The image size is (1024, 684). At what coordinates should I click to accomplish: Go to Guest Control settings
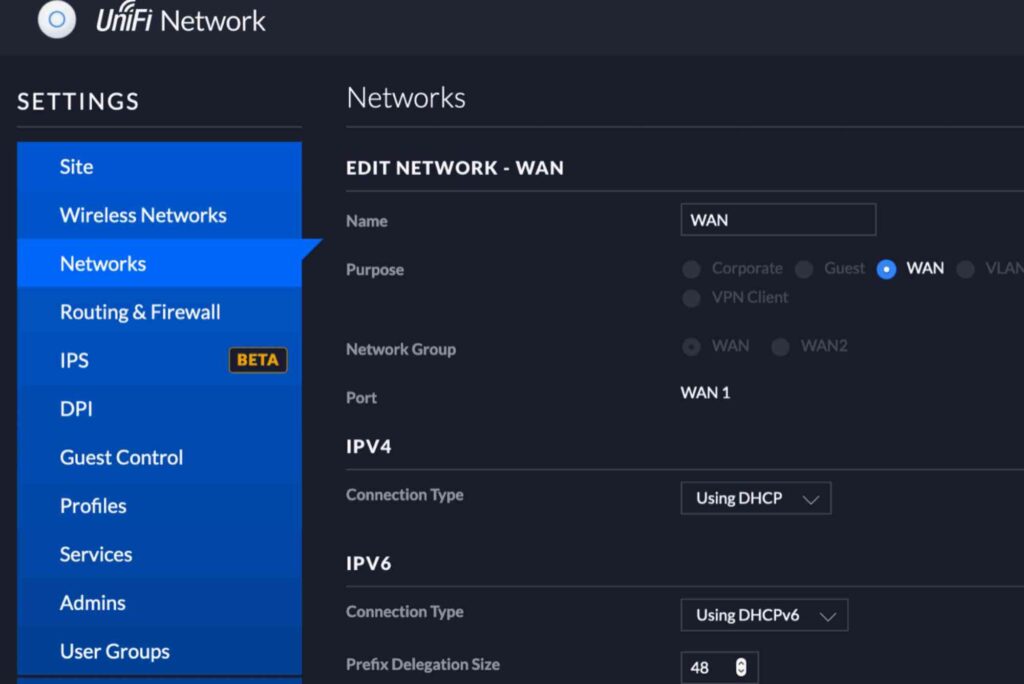pos(159,457)
